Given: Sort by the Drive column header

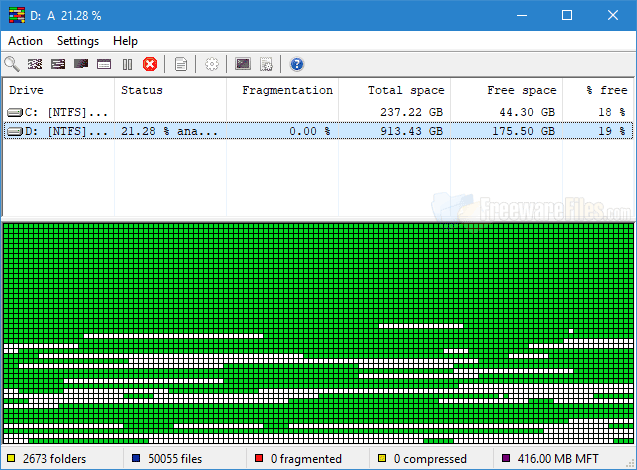Looking at the screenshot, I should click(58, 90).
